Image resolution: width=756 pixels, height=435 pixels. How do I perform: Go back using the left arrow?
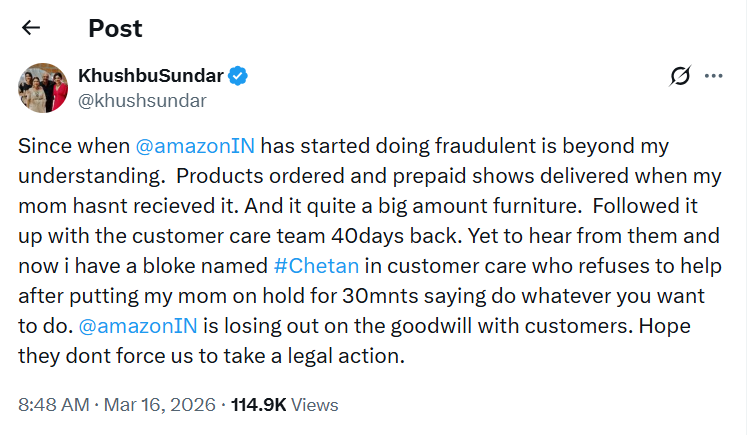pyautogui.click(x=31, y=28)
